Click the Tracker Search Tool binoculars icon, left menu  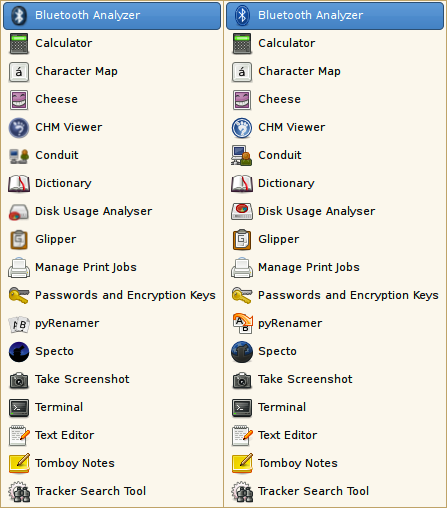pyautogui.click(x=19, y=492)
